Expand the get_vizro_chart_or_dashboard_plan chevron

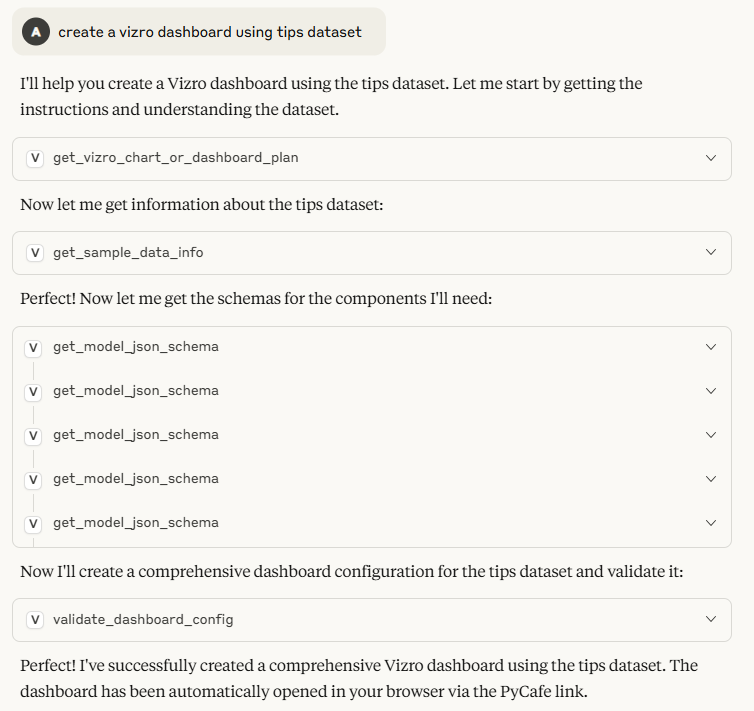point(711,158)
